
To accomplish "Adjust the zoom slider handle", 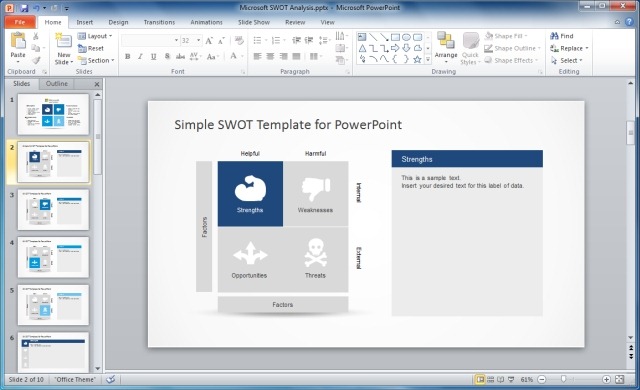I will (563, 379).
